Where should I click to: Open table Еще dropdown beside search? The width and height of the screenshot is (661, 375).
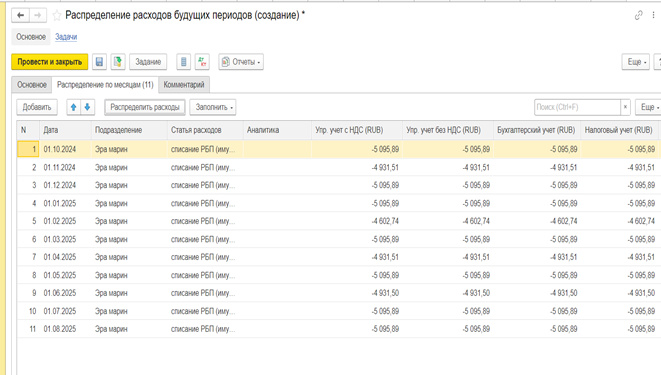[x=648, y=107]
